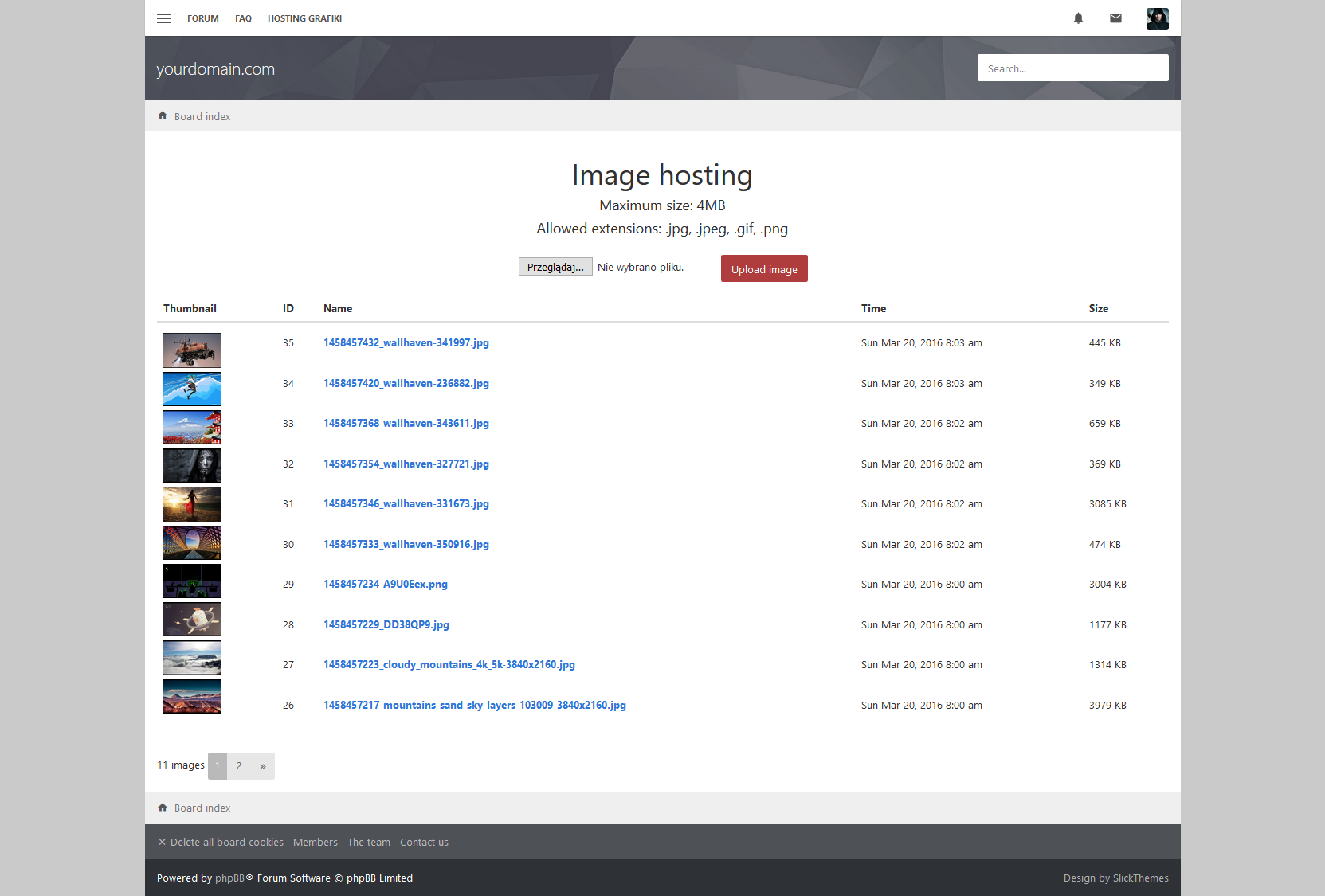Click the Przeglądaj file browse button
This screenshot has height=896, width=1325.
pos(555,267)
